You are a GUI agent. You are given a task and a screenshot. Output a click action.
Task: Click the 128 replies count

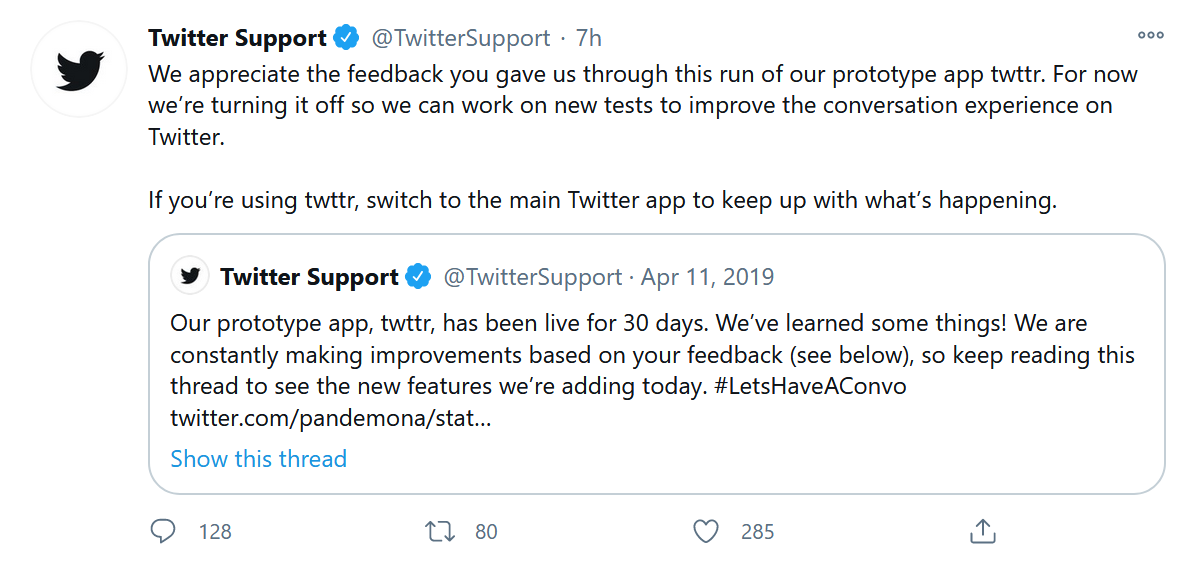click(215, 532)
